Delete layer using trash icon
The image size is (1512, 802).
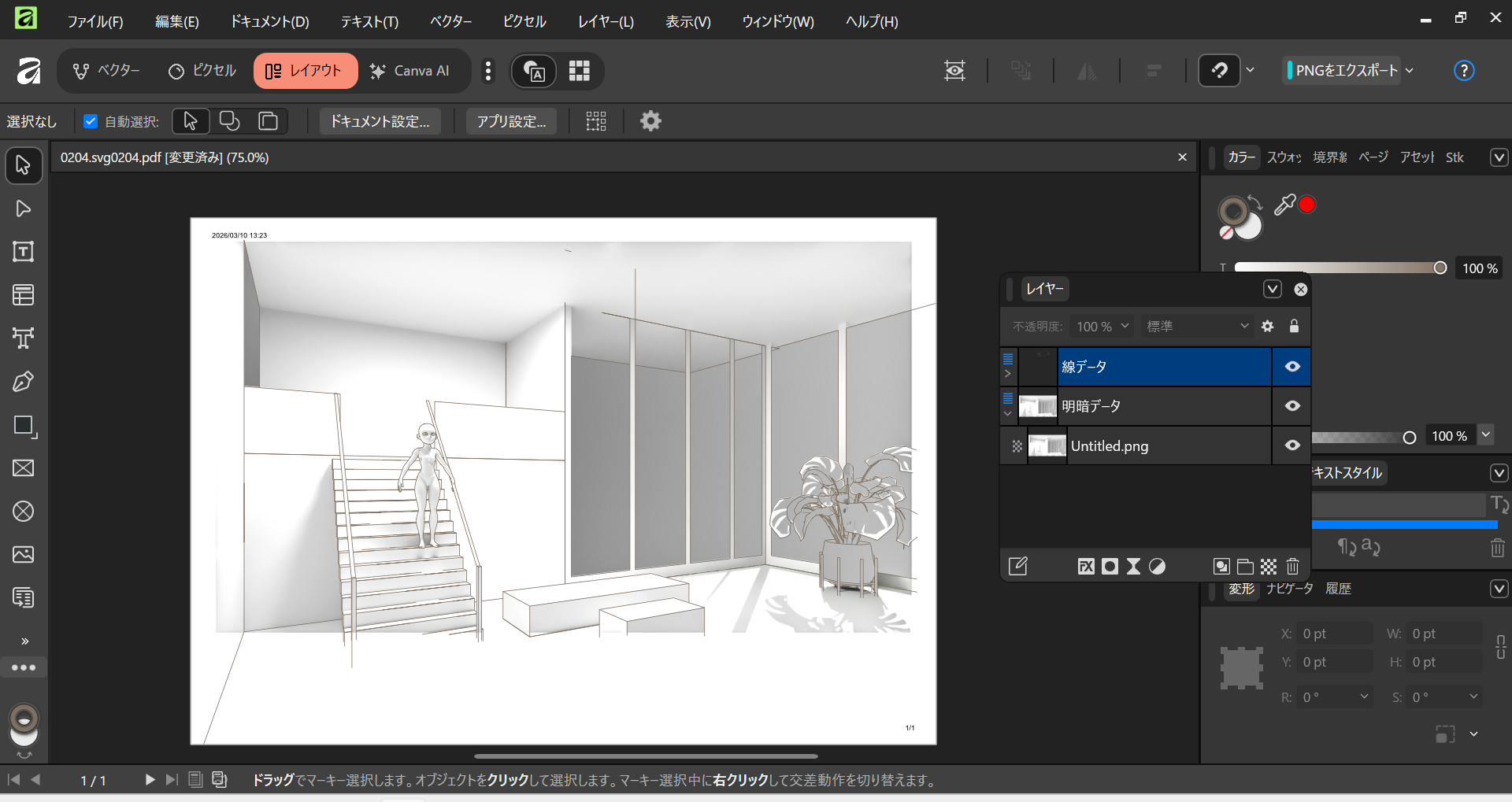[x=1292, y=567]
